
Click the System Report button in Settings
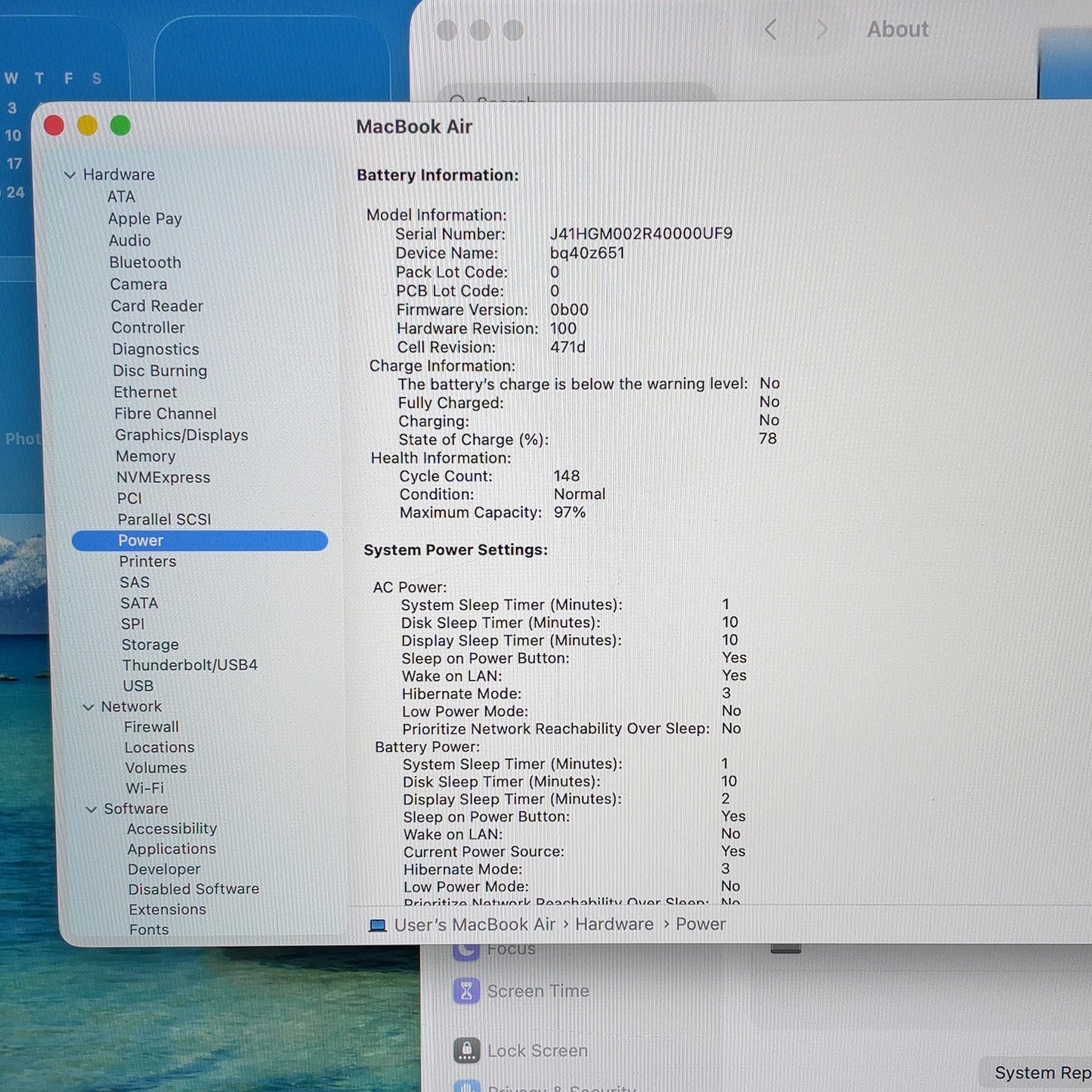pyautogui.click(x=1037, y=1073)
